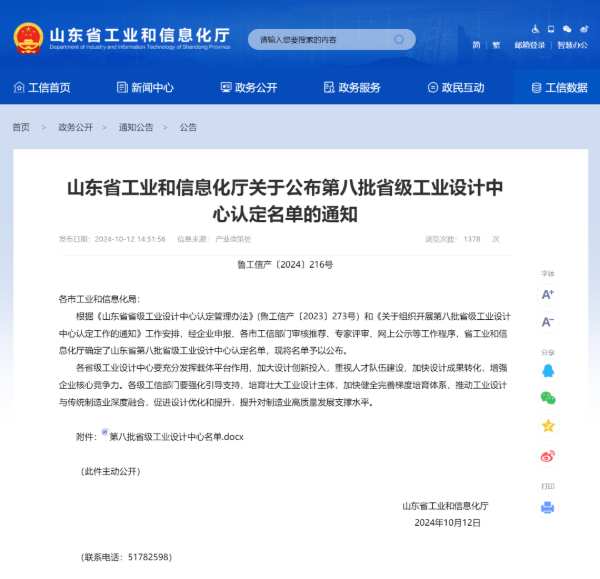
Task: Click the view count 1378
Action: point(472,239)
